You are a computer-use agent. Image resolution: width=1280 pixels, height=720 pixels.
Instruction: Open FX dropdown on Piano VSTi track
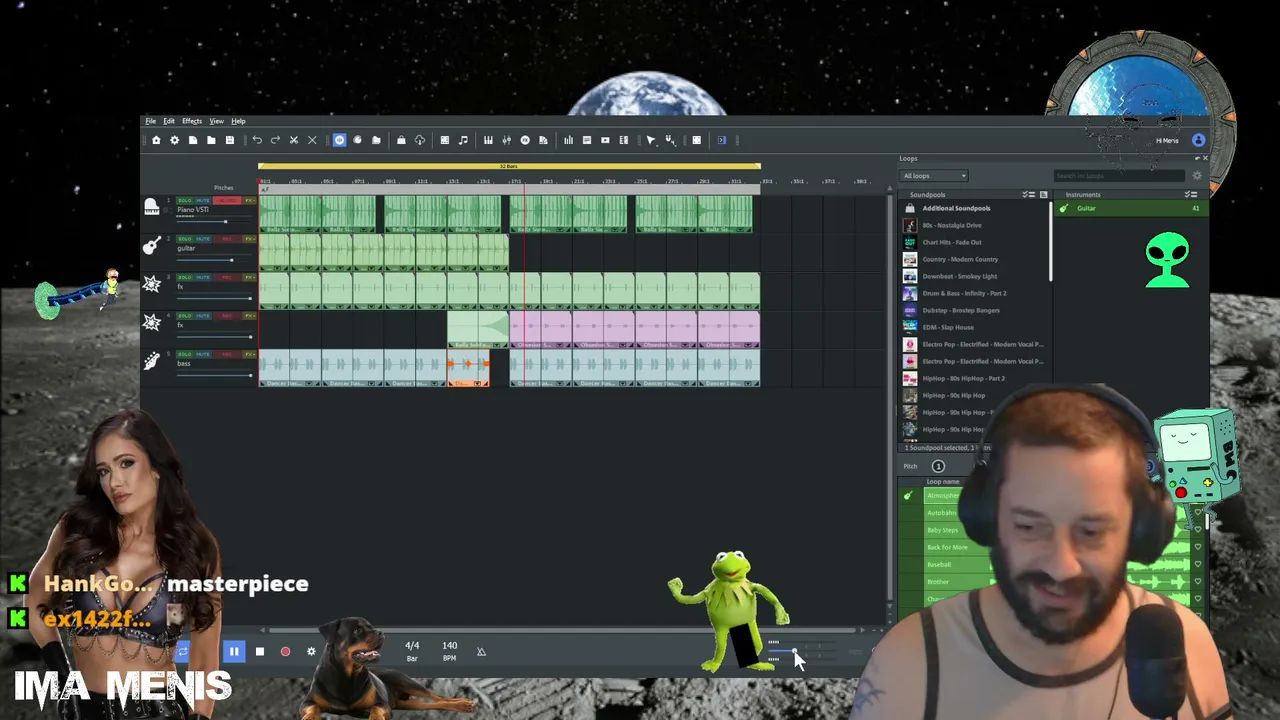249,201
